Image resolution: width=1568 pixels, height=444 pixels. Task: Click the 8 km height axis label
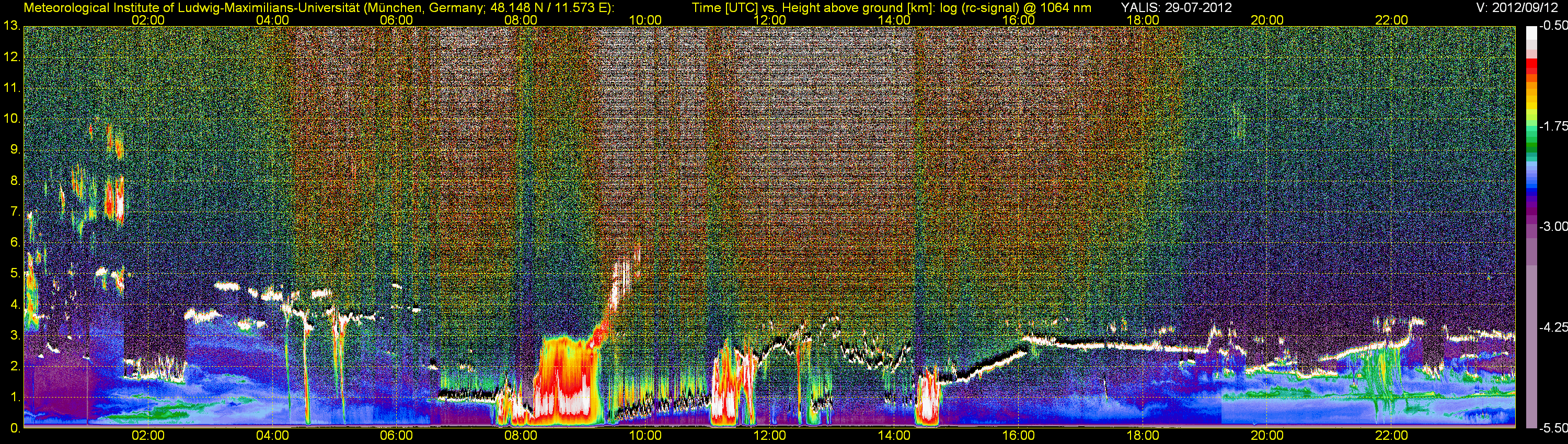click(x=15, y=181)
